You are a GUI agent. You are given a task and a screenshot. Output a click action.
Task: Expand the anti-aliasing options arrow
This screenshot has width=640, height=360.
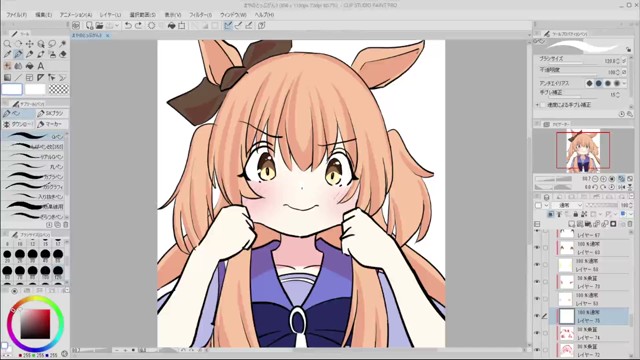pyautogui.click(x=624, y=83)
